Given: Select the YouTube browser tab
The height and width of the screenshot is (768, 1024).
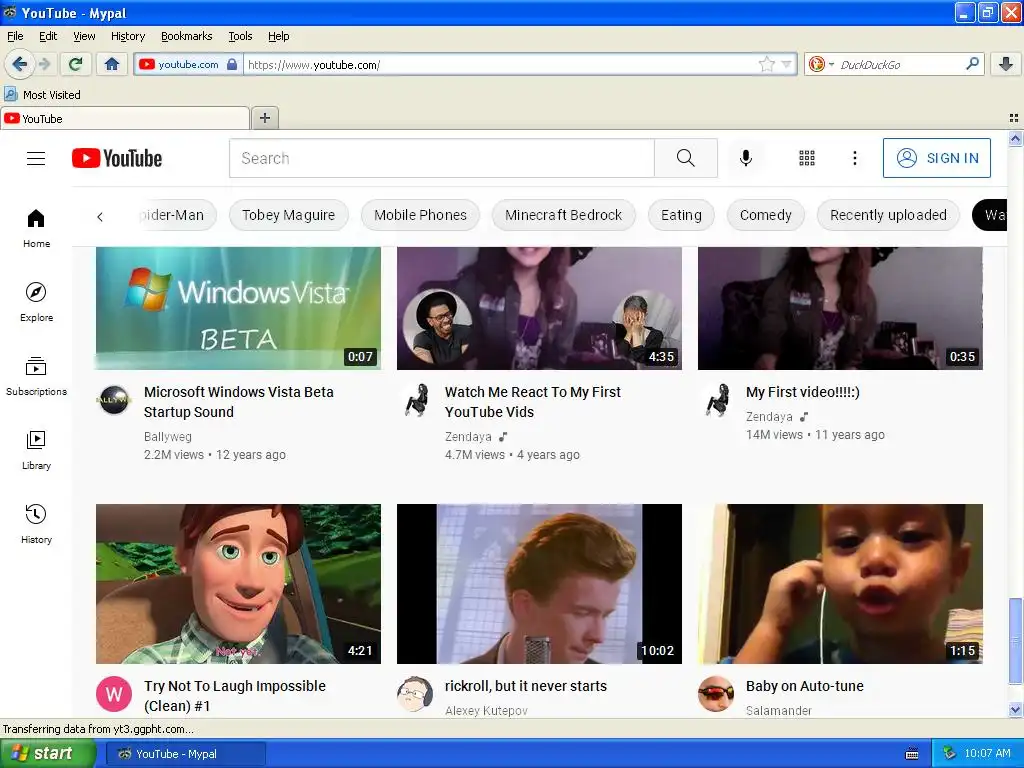Looking at the screenshot, I should click(125, 118).
